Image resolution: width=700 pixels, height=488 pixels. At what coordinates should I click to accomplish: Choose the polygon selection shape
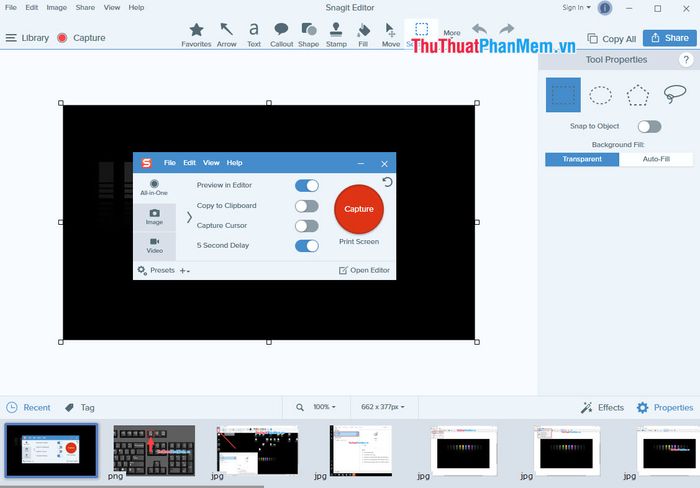pyautogui.click(x=638, y=95)
